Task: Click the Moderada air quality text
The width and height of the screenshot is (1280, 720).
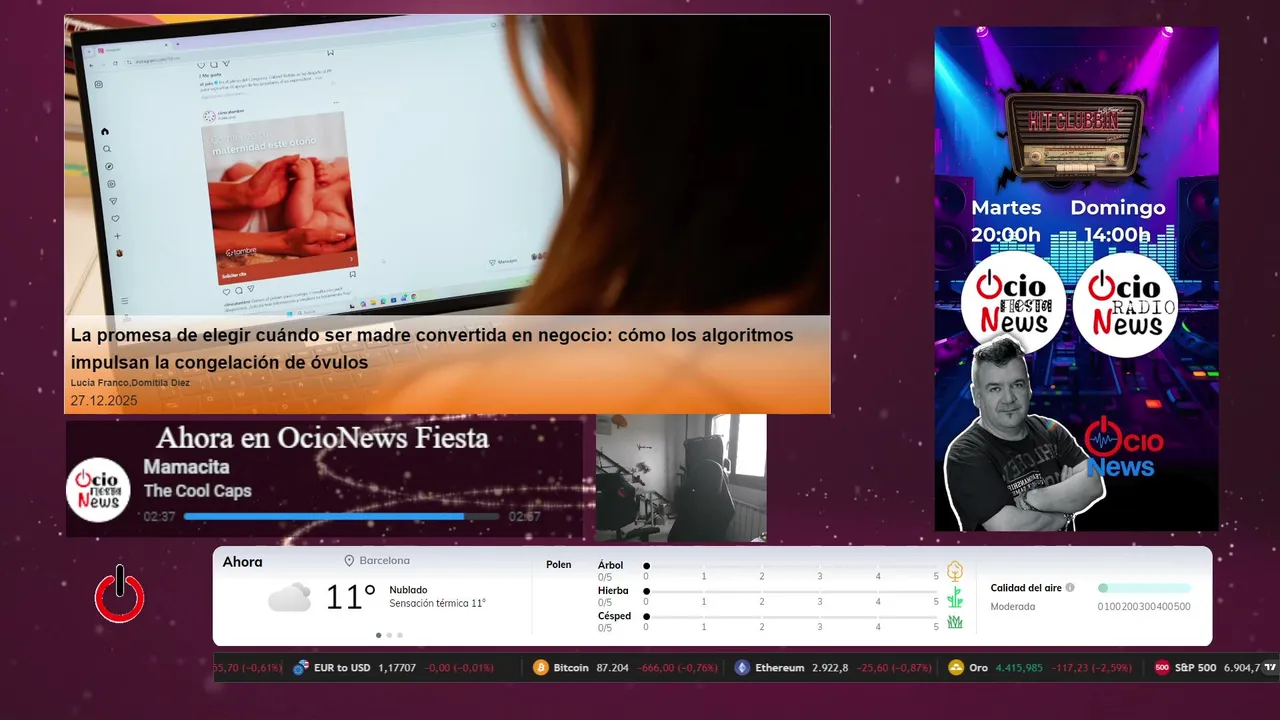Action: pos(1012,607)
